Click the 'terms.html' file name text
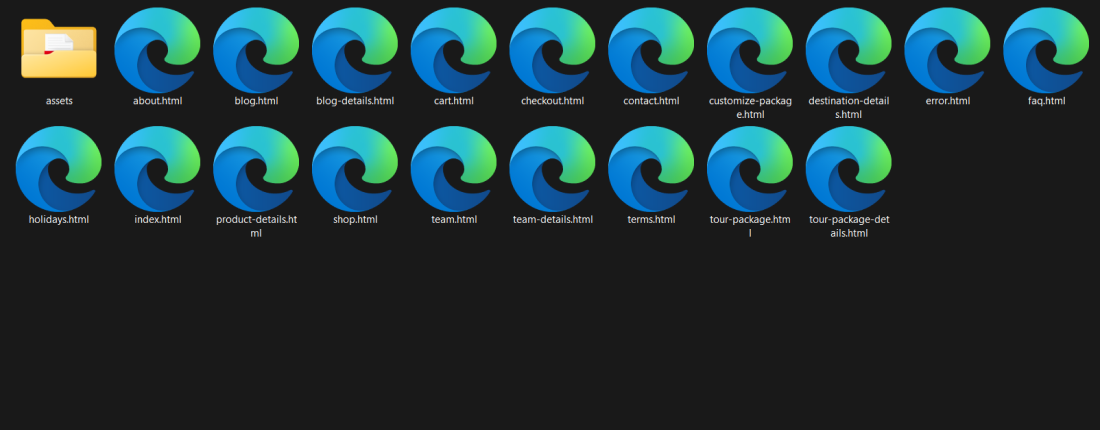Viewport: 1100px width, 430px height. tap(651, 220)
